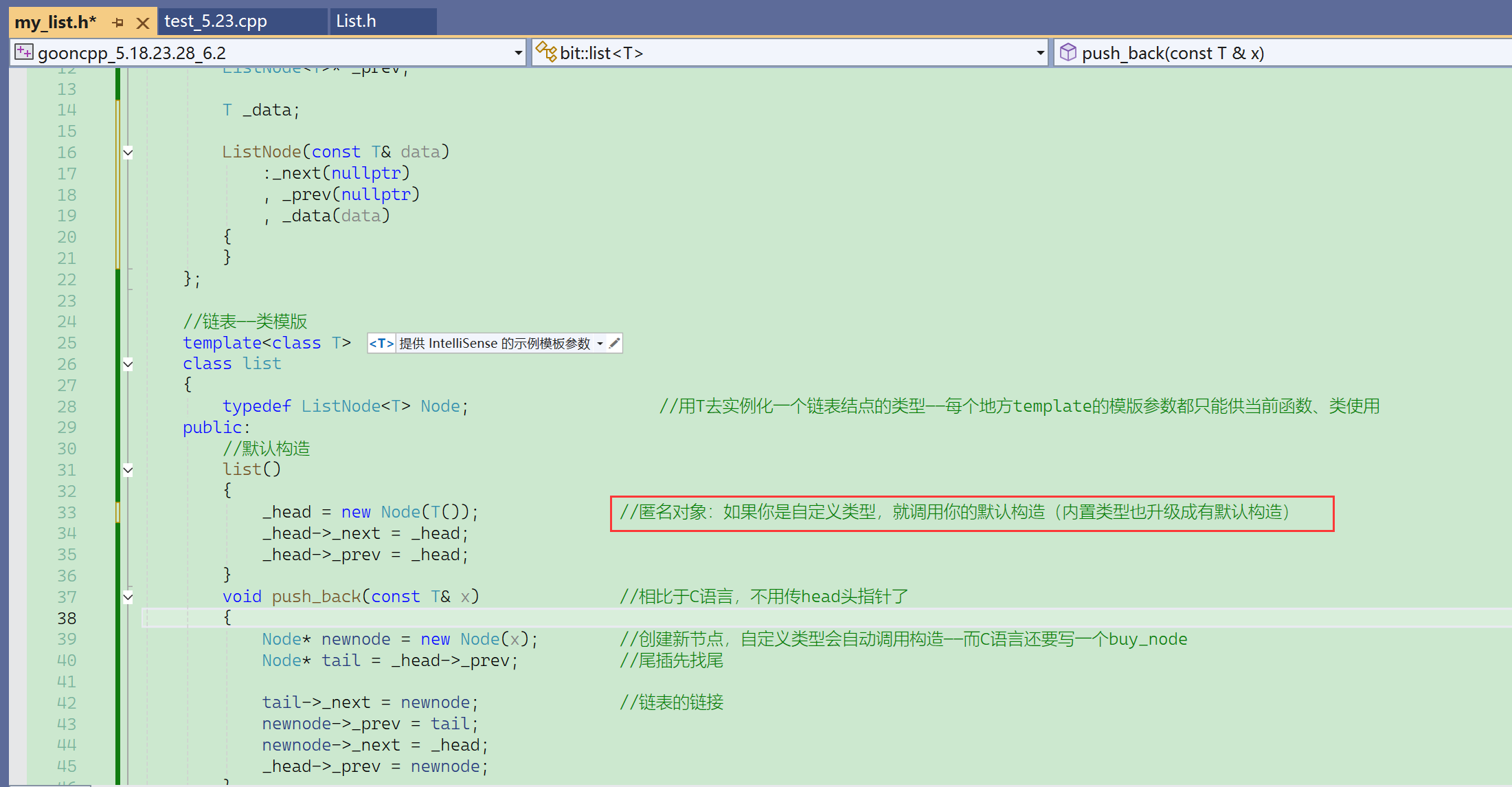Image resolution: width=1512 pixels, height=787 pixels.
Task: Click line number 38 in the gutter
Action: pyautogui.click(x=67, y=619)
